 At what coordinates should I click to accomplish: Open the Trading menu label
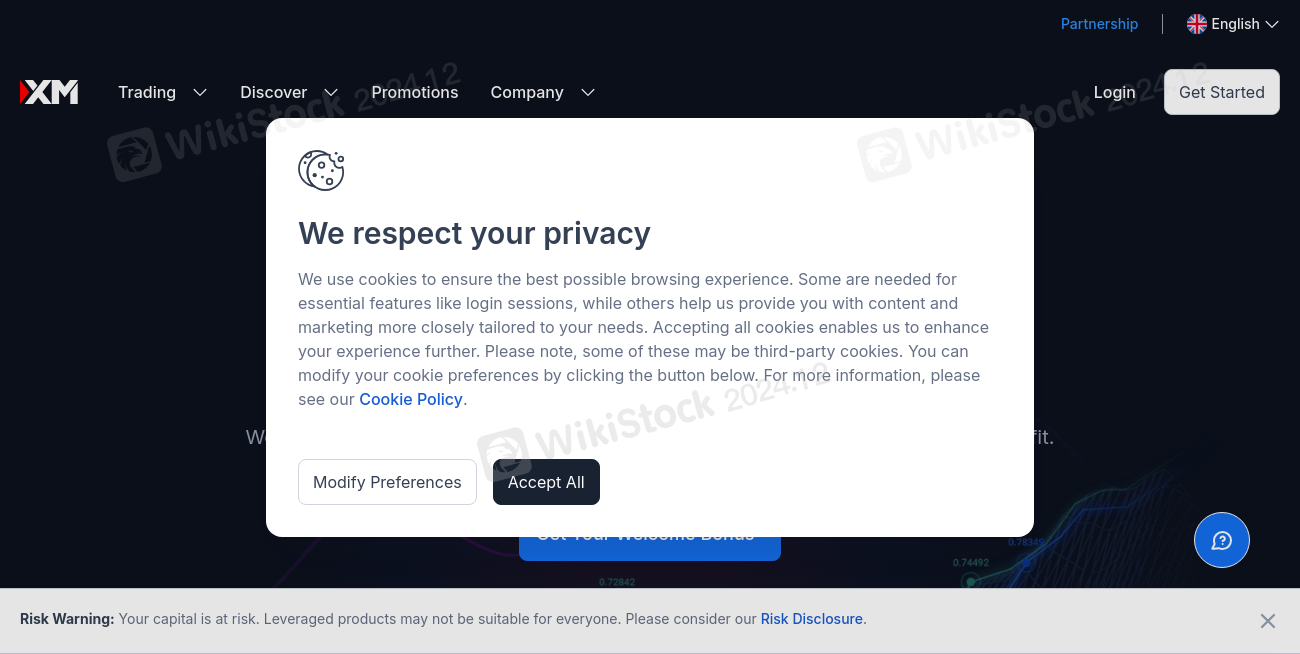coord(147,92)
